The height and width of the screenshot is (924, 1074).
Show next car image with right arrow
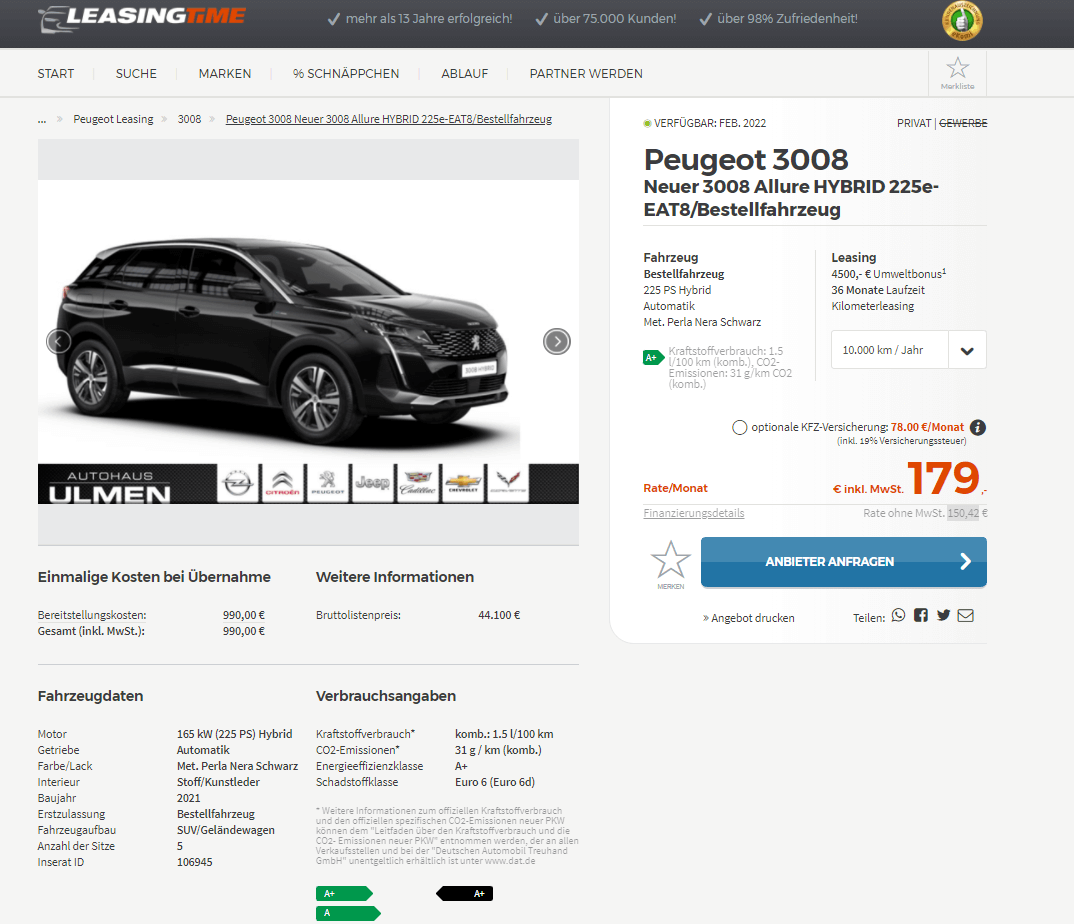pyautogui.click(x=557, y=341)
